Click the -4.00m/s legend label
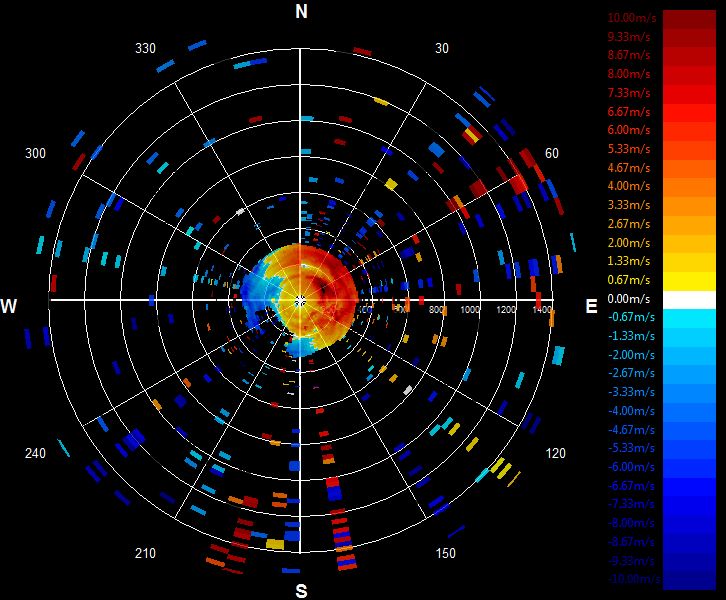Viewport: 726px width, 600px height. (631, 411)
